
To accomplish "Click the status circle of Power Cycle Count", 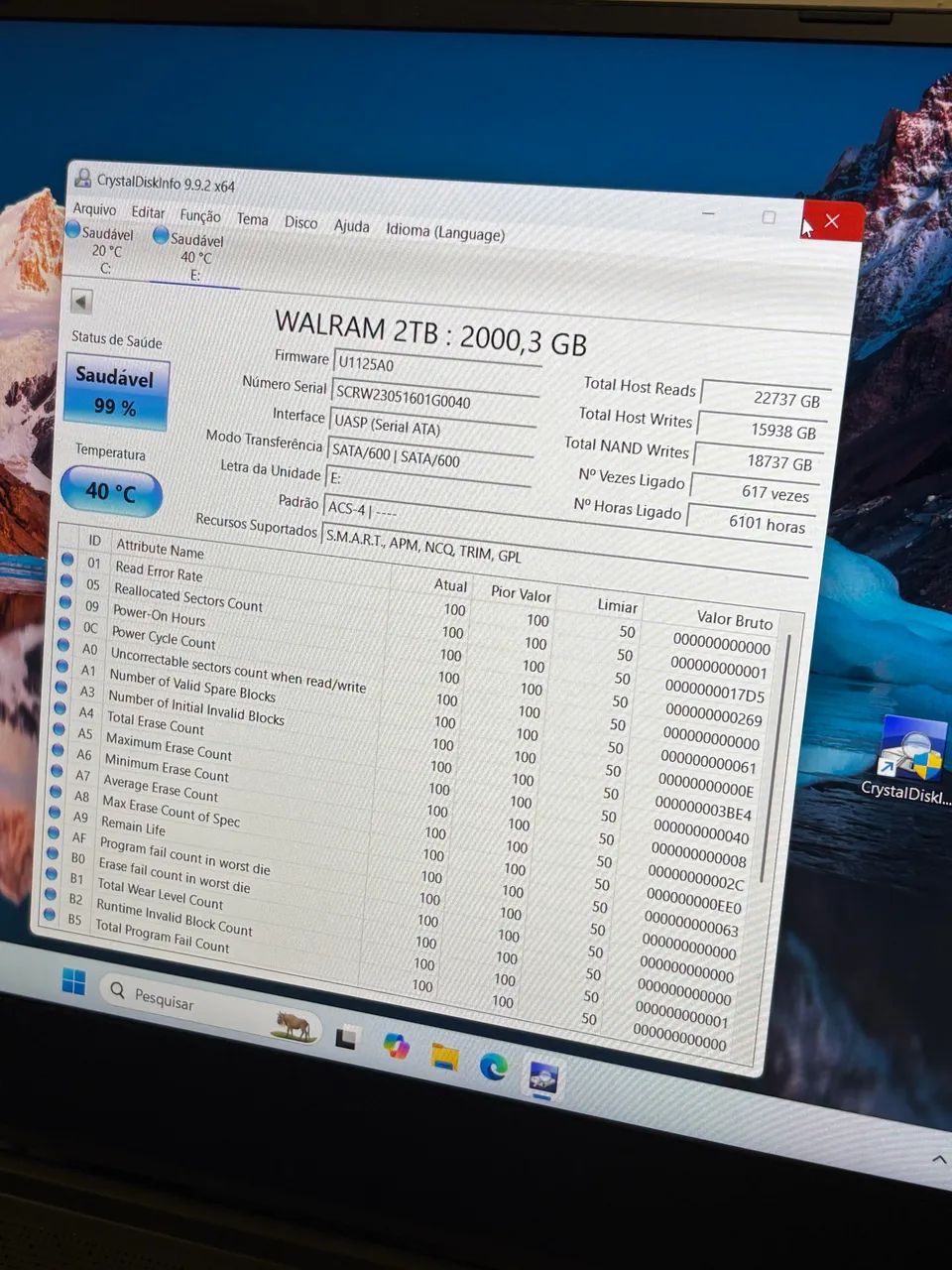I will coord(64,623).
